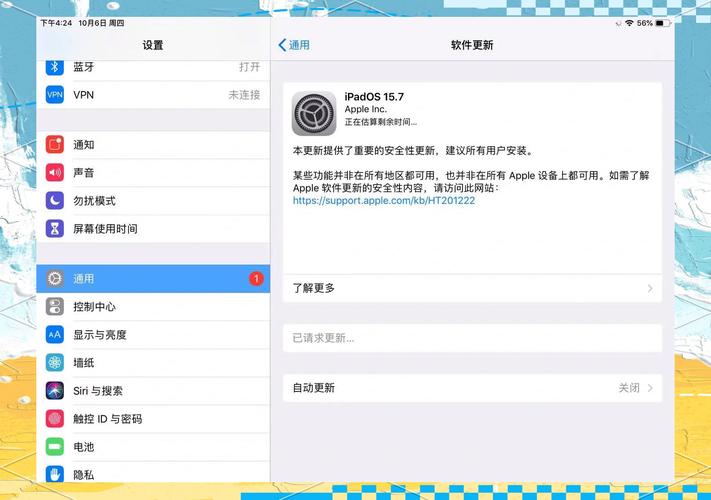
Task: Tap the Wi-Fi status icon
Action: tap(629, 23)
